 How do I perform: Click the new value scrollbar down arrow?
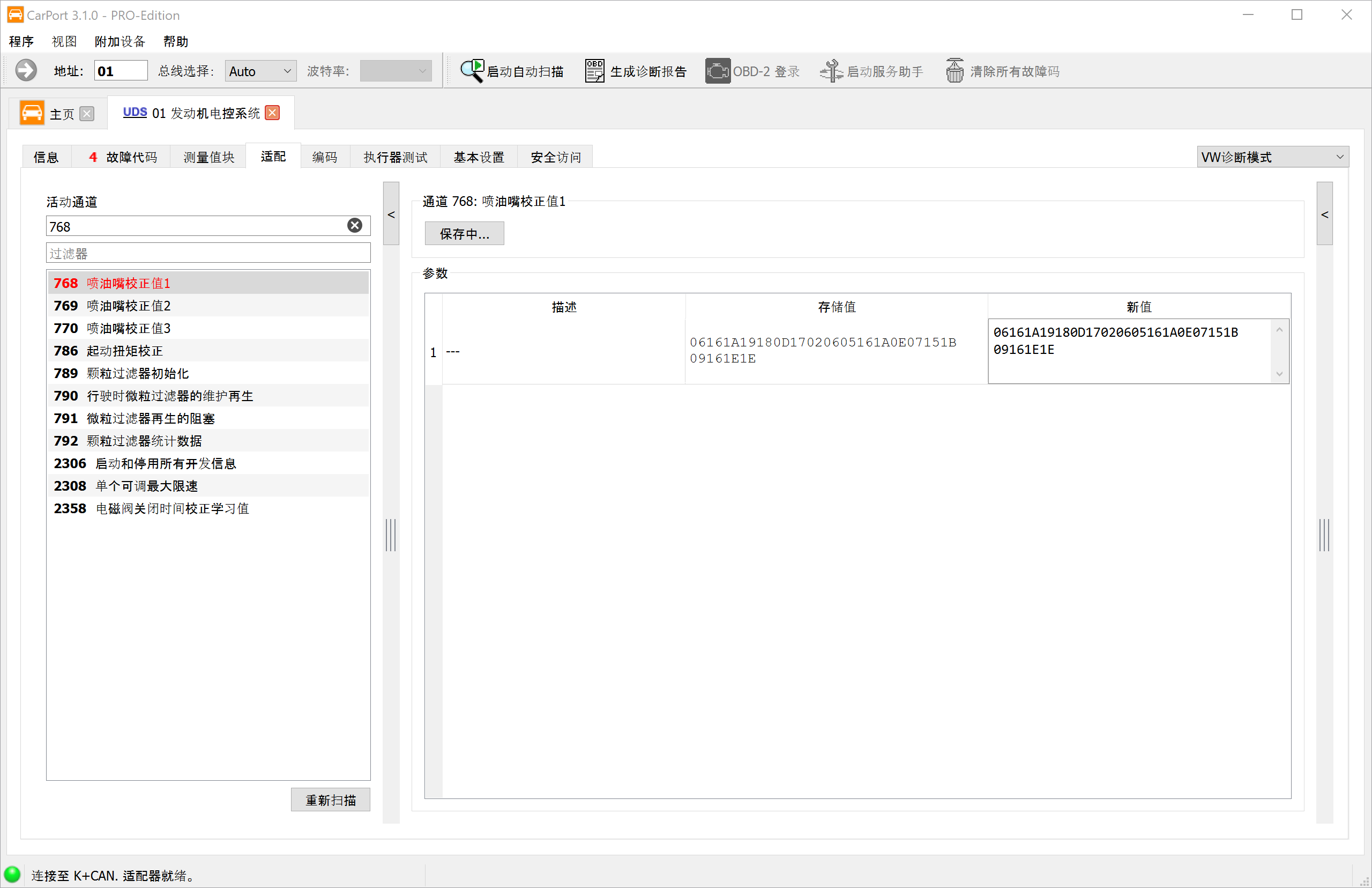click(x=1279, y=374)
